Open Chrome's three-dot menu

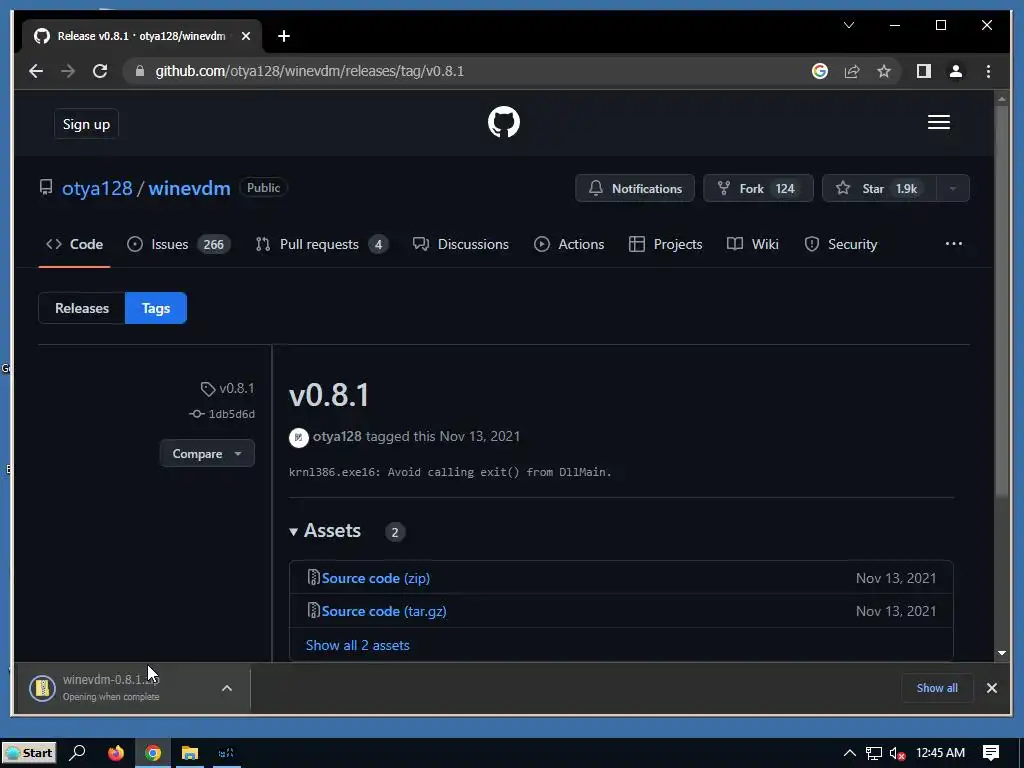tap(988, 71)
